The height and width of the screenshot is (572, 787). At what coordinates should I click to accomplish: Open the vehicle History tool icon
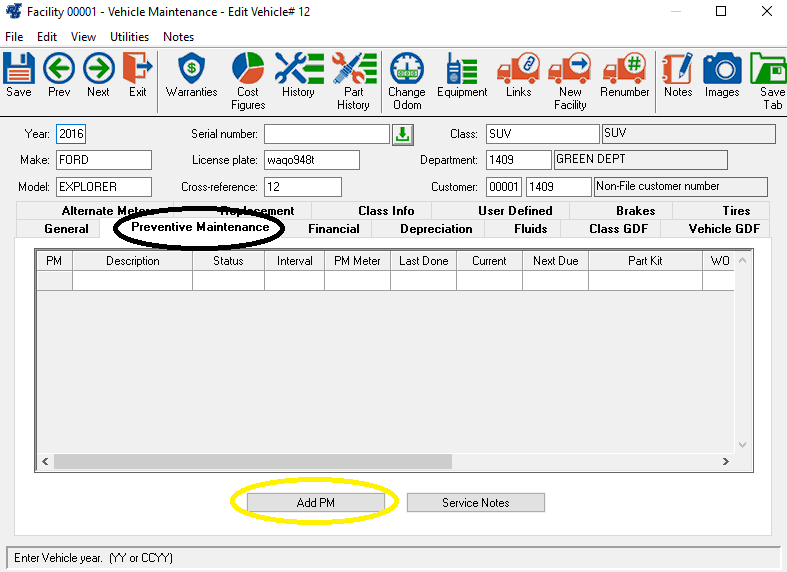click(297, 75)
